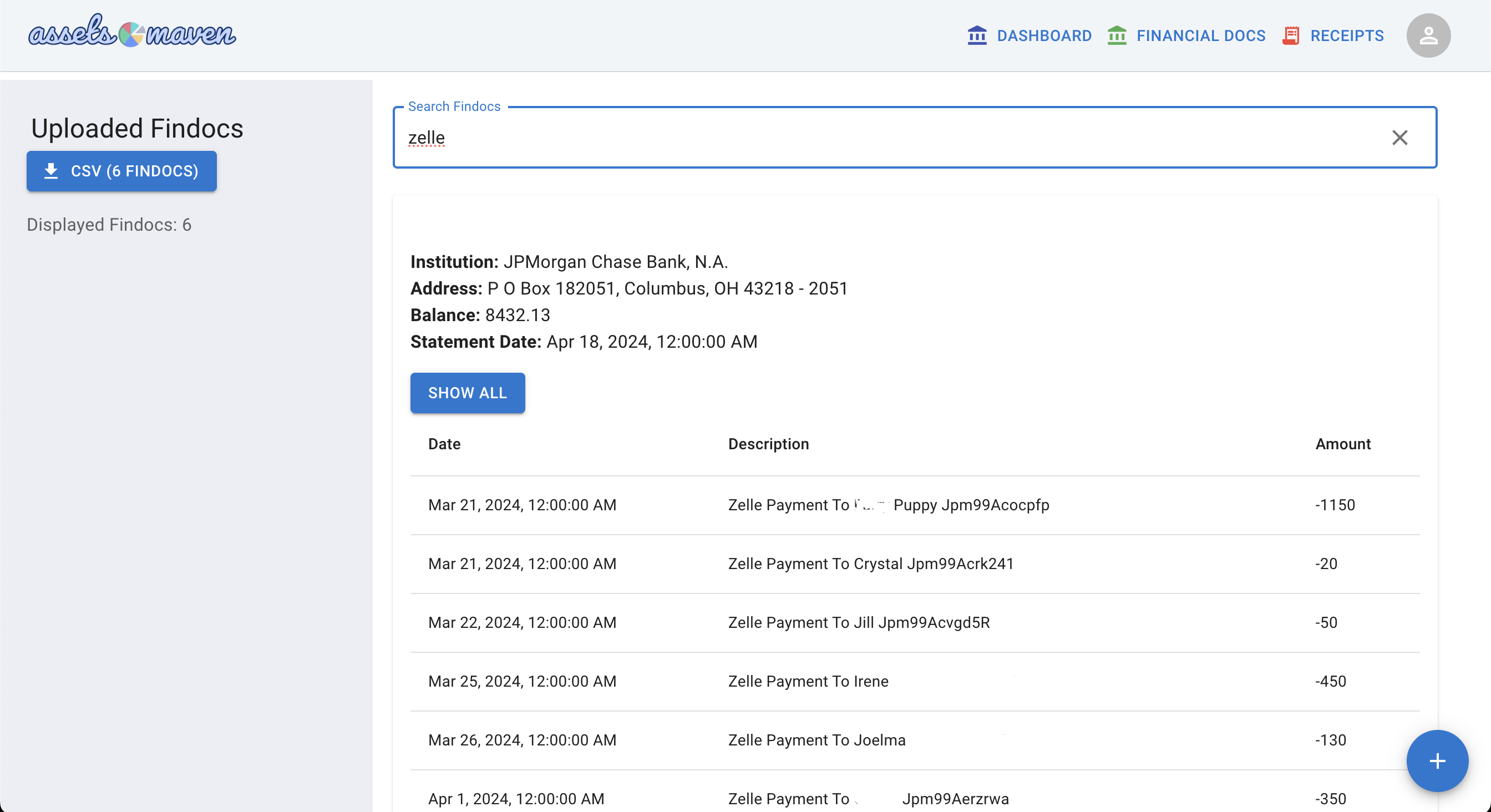Open the DASHBOARD menu item

pyautogui.click(x=1043, y=35)
